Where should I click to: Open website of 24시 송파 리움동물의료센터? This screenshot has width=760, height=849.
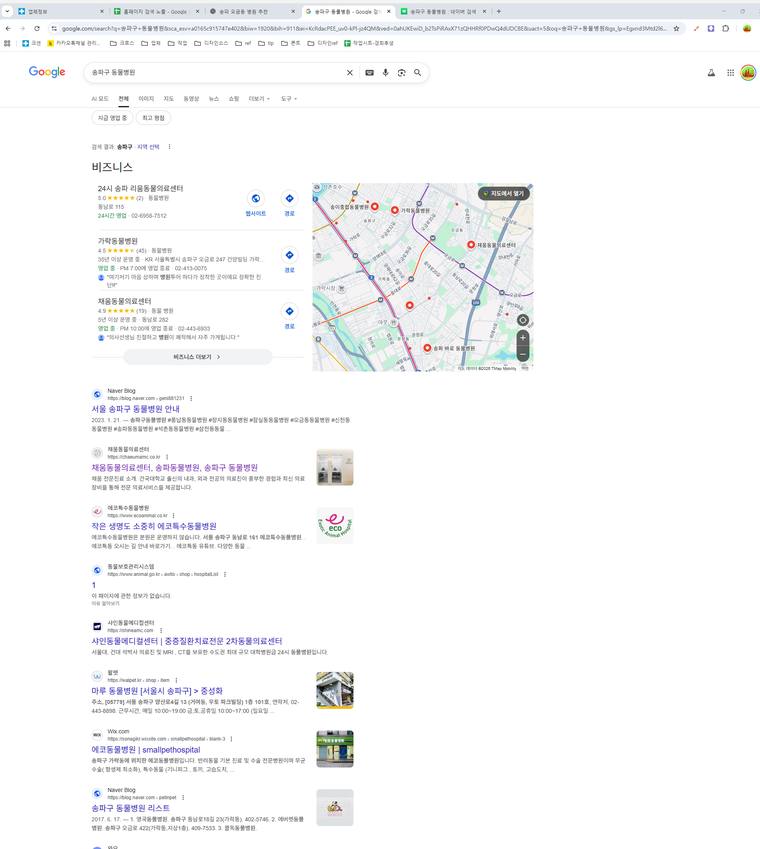click(x=255, y=204)
